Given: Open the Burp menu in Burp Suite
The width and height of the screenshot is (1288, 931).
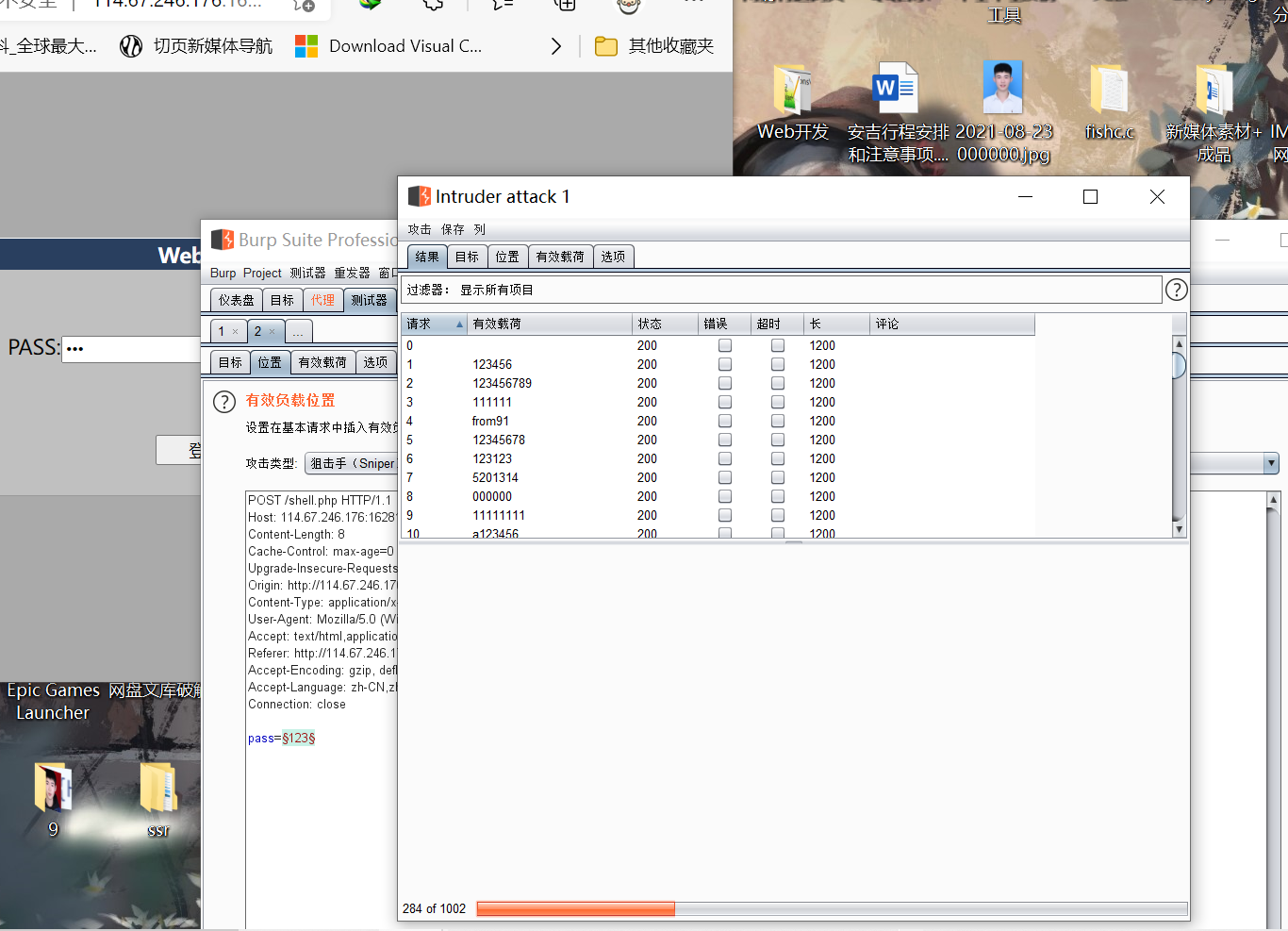Looking at the screenshot, I should [223, 273].
